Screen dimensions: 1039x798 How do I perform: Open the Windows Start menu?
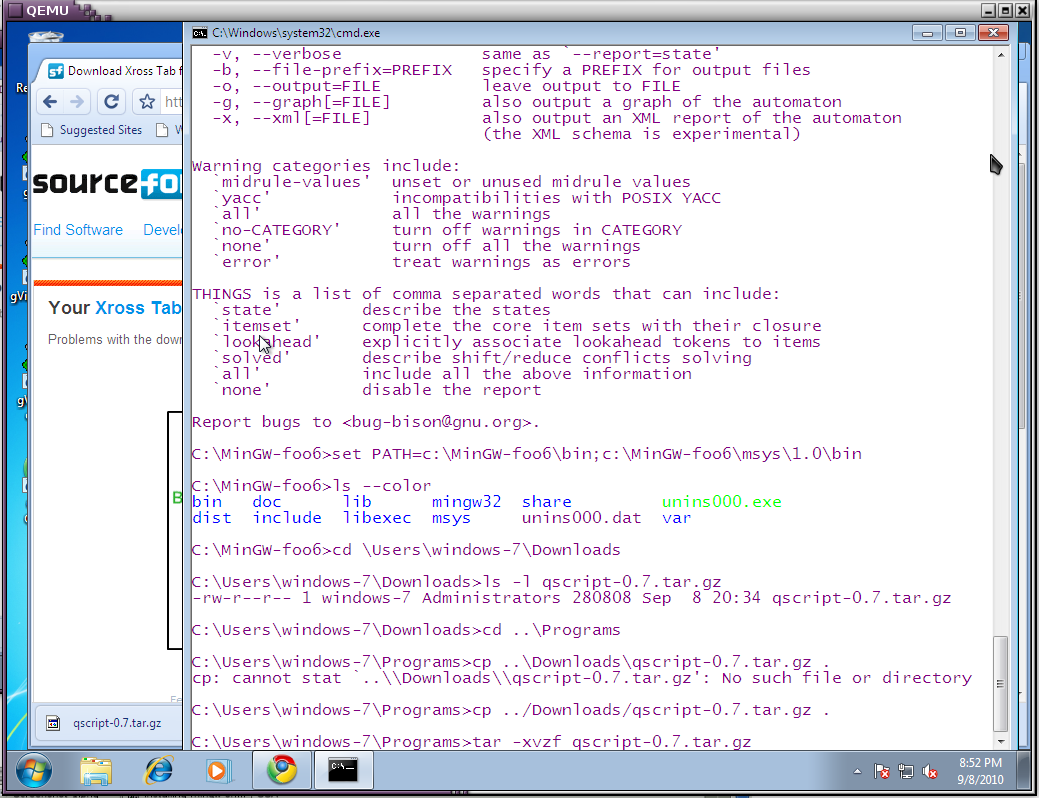(x=32, y=770)
